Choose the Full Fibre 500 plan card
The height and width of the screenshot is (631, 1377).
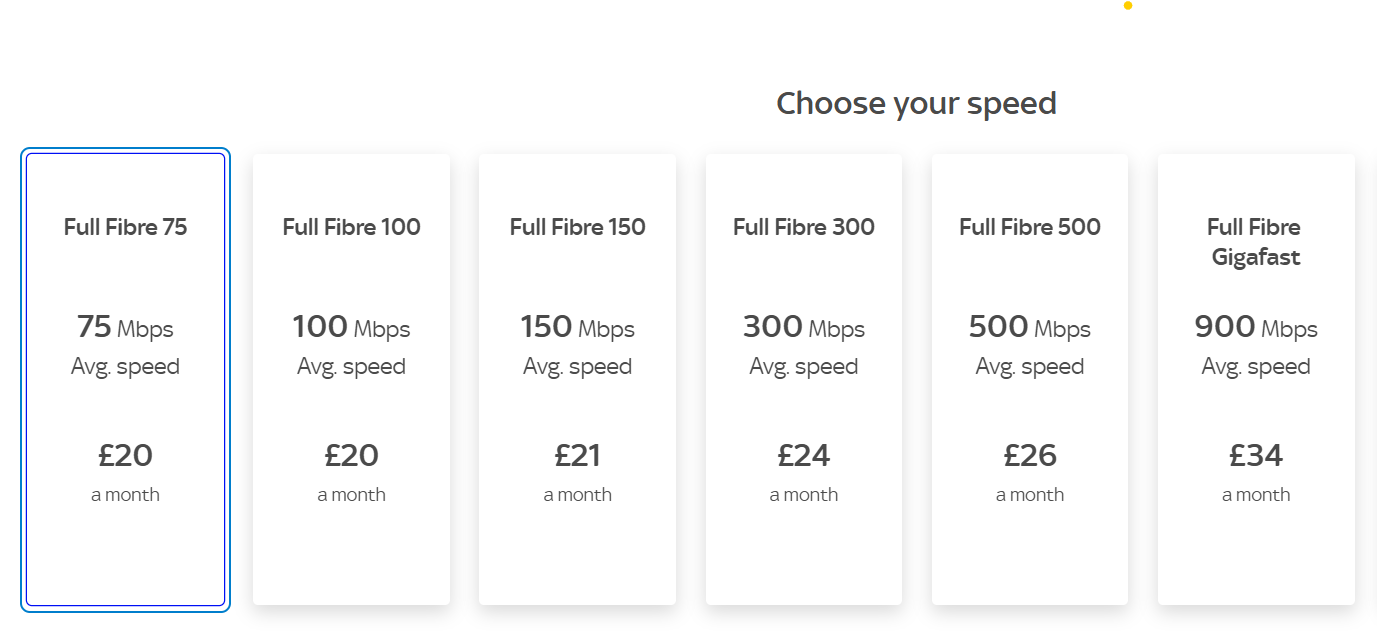click(x=1030, y=379)
